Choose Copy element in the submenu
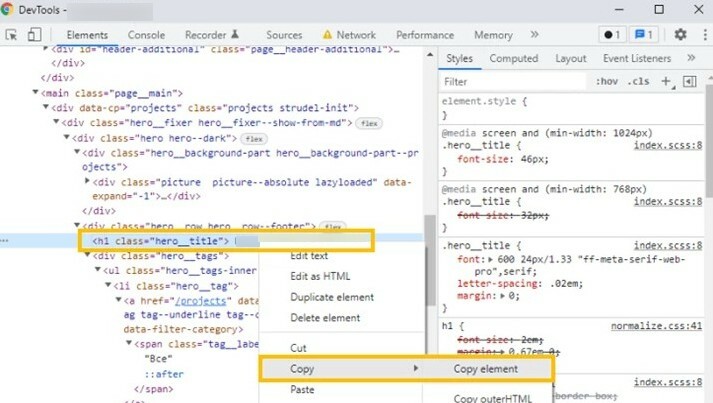Image resolution: width=713 pixels, height=403 pixels. pyautogui.click(x=486, y=369)
